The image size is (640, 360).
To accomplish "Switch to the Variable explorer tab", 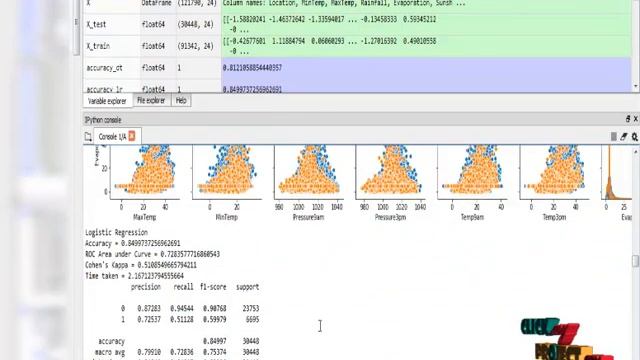I will click(107, 101).
